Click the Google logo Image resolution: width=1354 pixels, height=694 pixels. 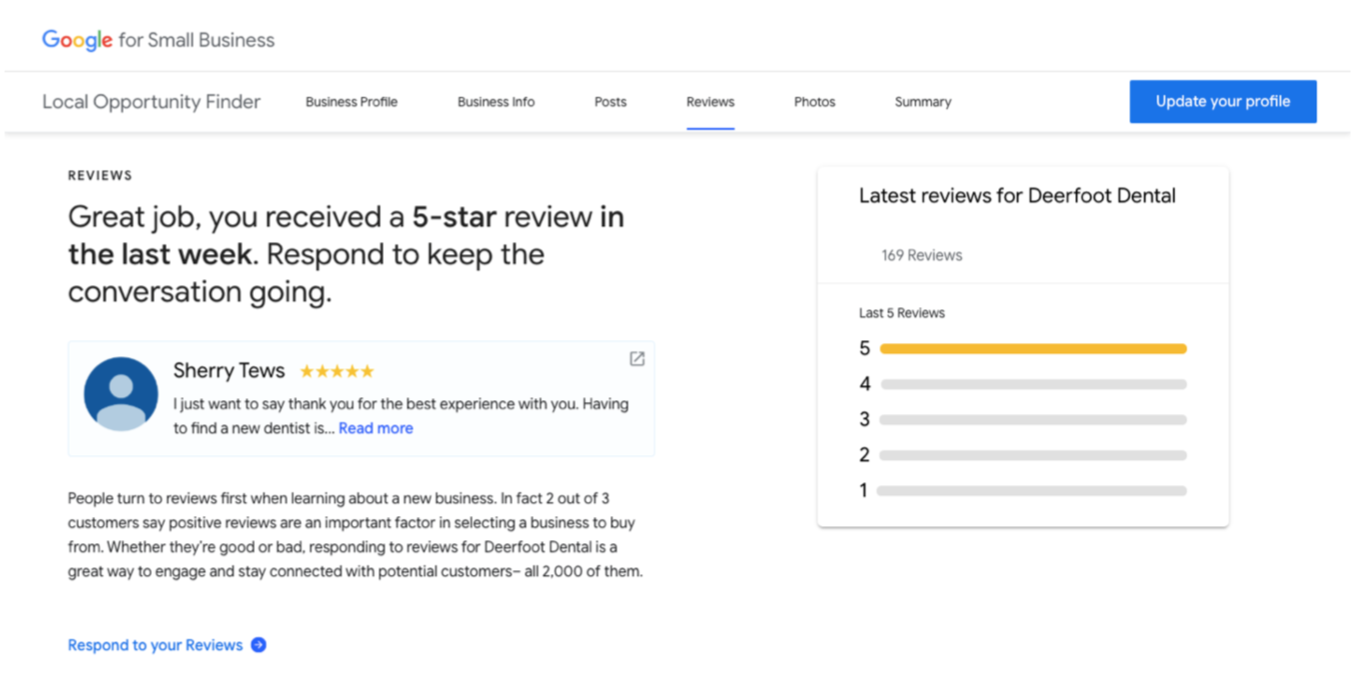click(x=77, y=40)
